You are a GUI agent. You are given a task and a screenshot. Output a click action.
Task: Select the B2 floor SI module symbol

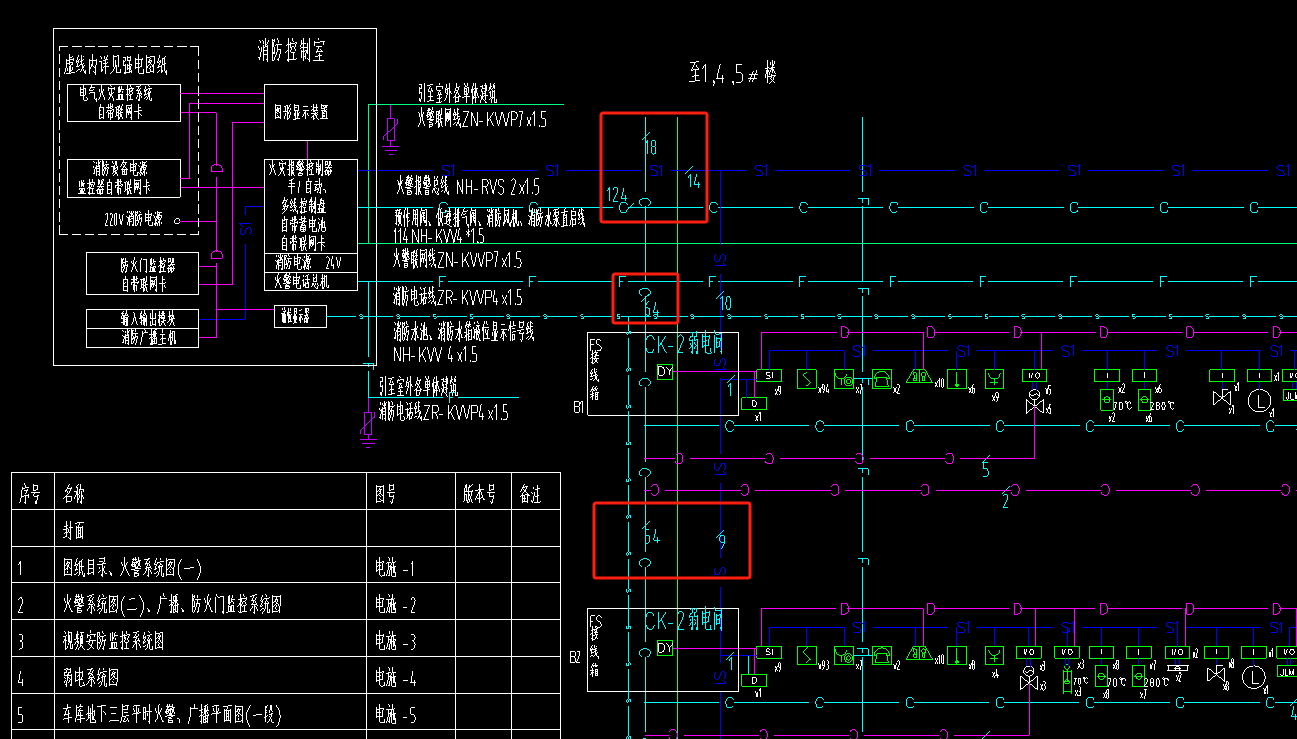coord(769,652)
